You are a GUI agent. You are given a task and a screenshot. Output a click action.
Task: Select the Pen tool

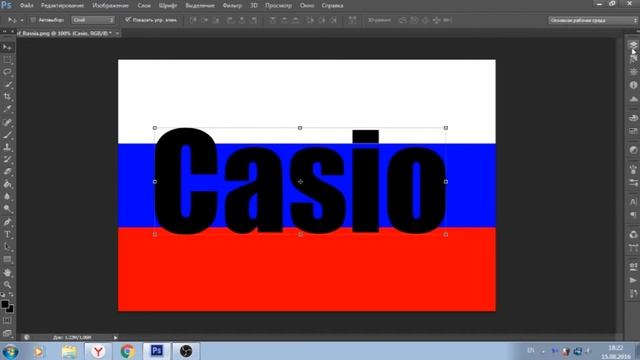click(x=7, y=222)
